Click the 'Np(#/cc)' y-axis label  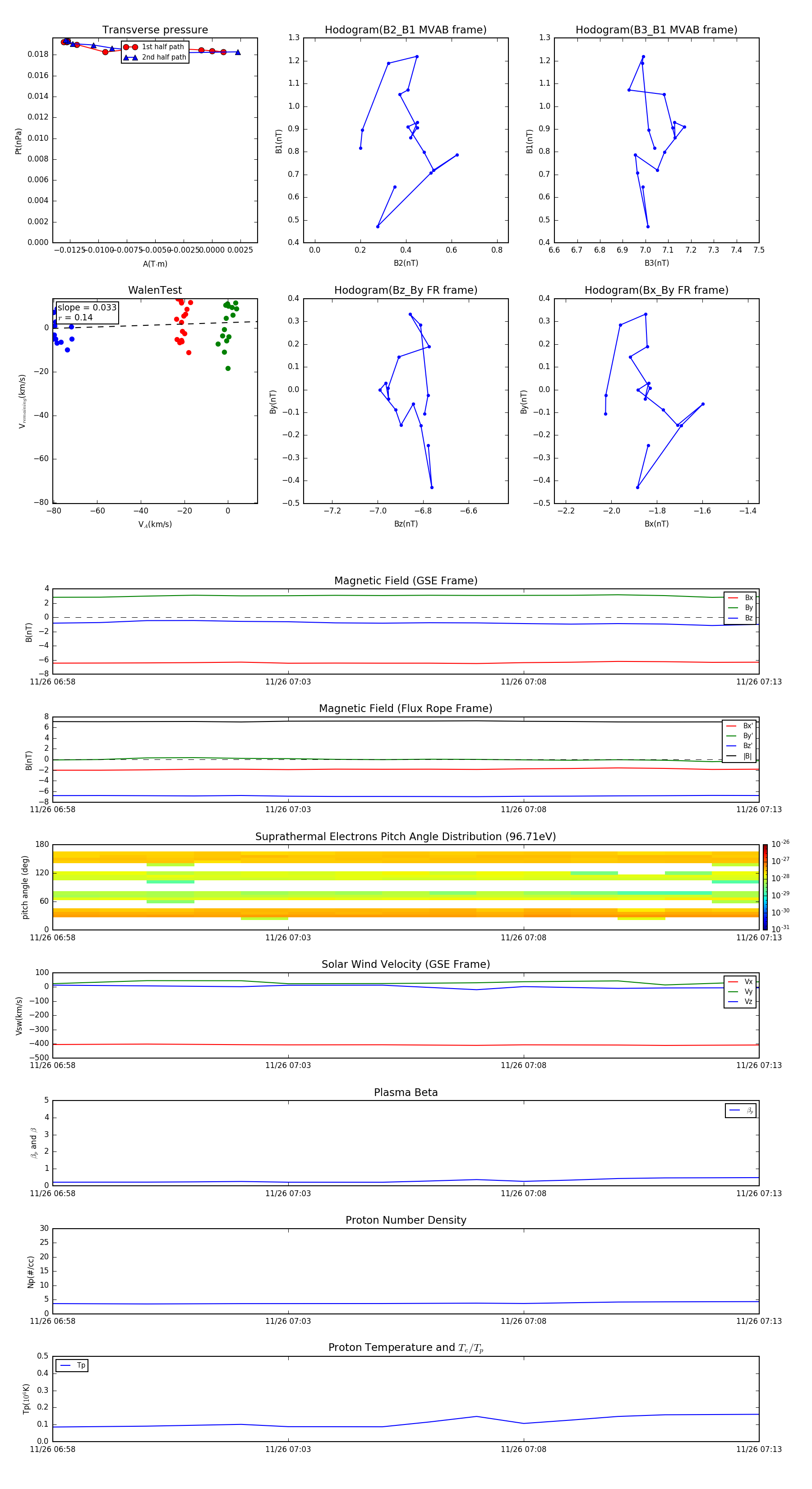pyautogui.click(x=31, y=1272)
